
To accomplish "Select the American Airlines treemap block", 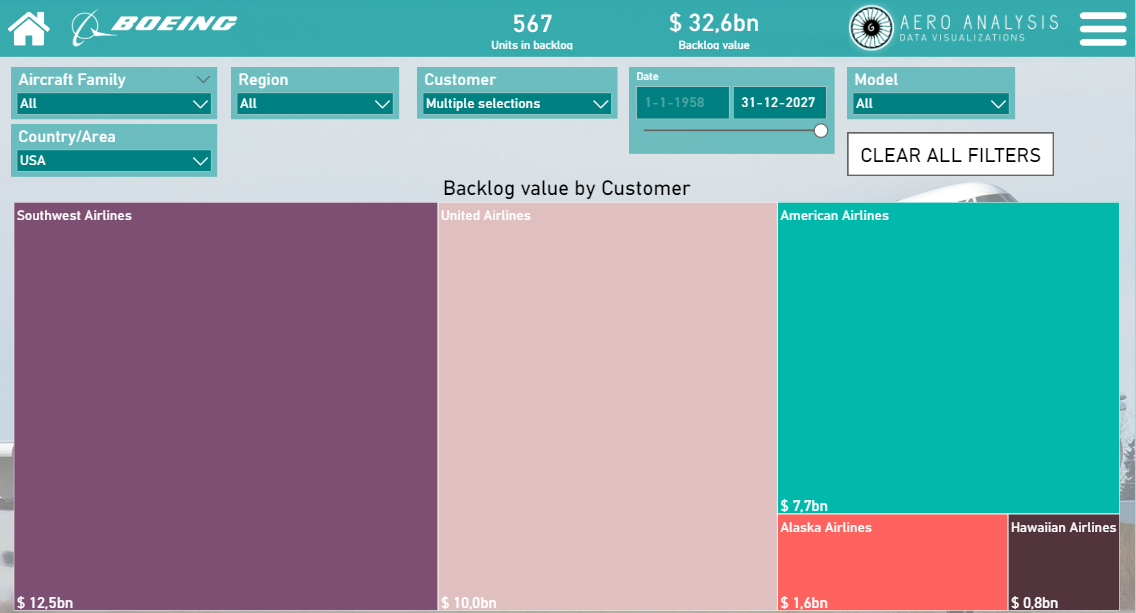I will (x=948, y=358).
